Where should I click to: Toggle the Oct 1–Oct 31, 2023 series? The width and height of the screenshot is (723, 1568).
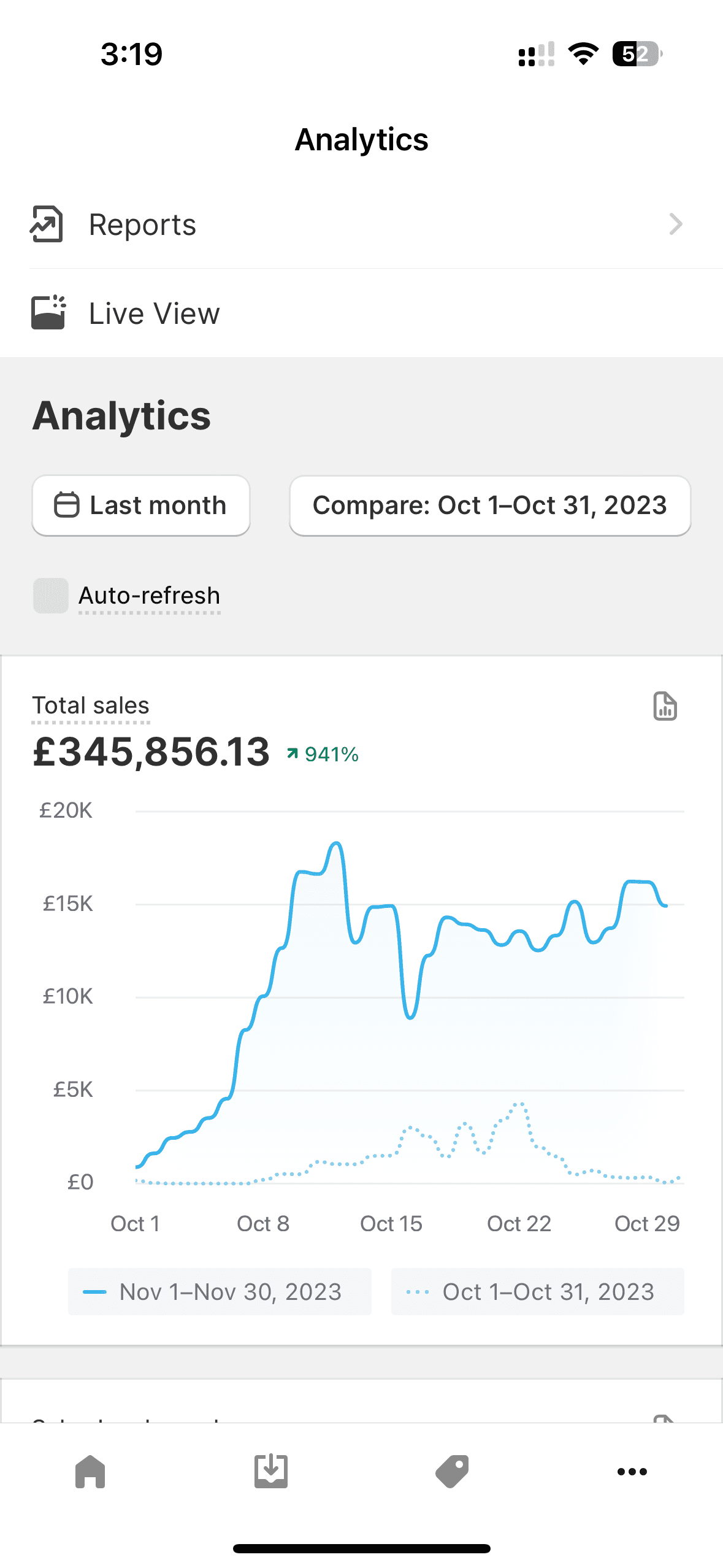point(537,1291)
